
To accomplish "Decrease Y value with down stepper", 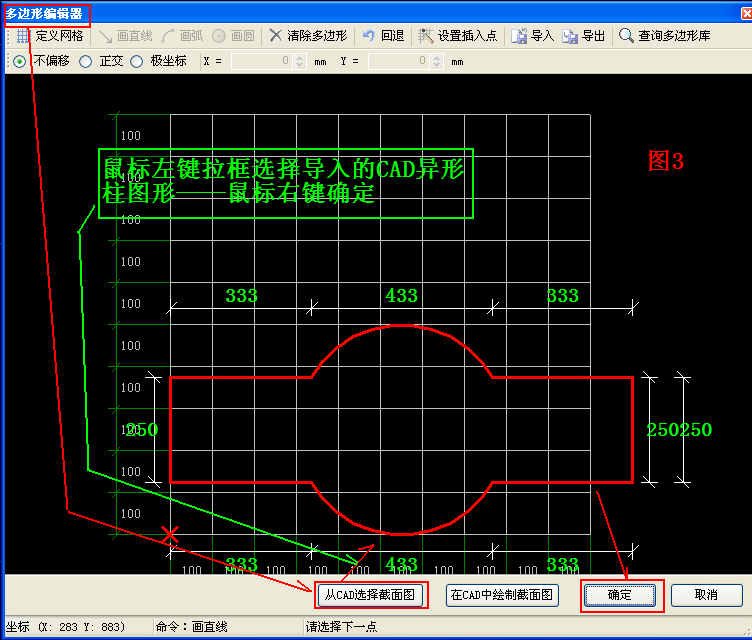I will (x=436, y=65).
